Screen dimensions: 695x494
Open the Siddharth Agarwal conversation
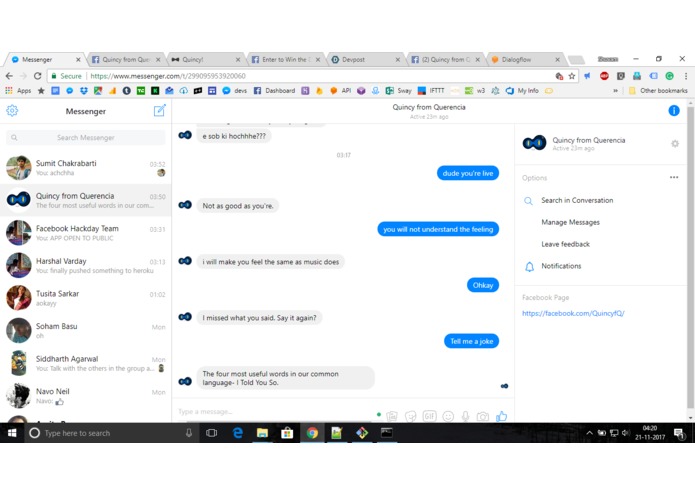click(x=86, y=363)
